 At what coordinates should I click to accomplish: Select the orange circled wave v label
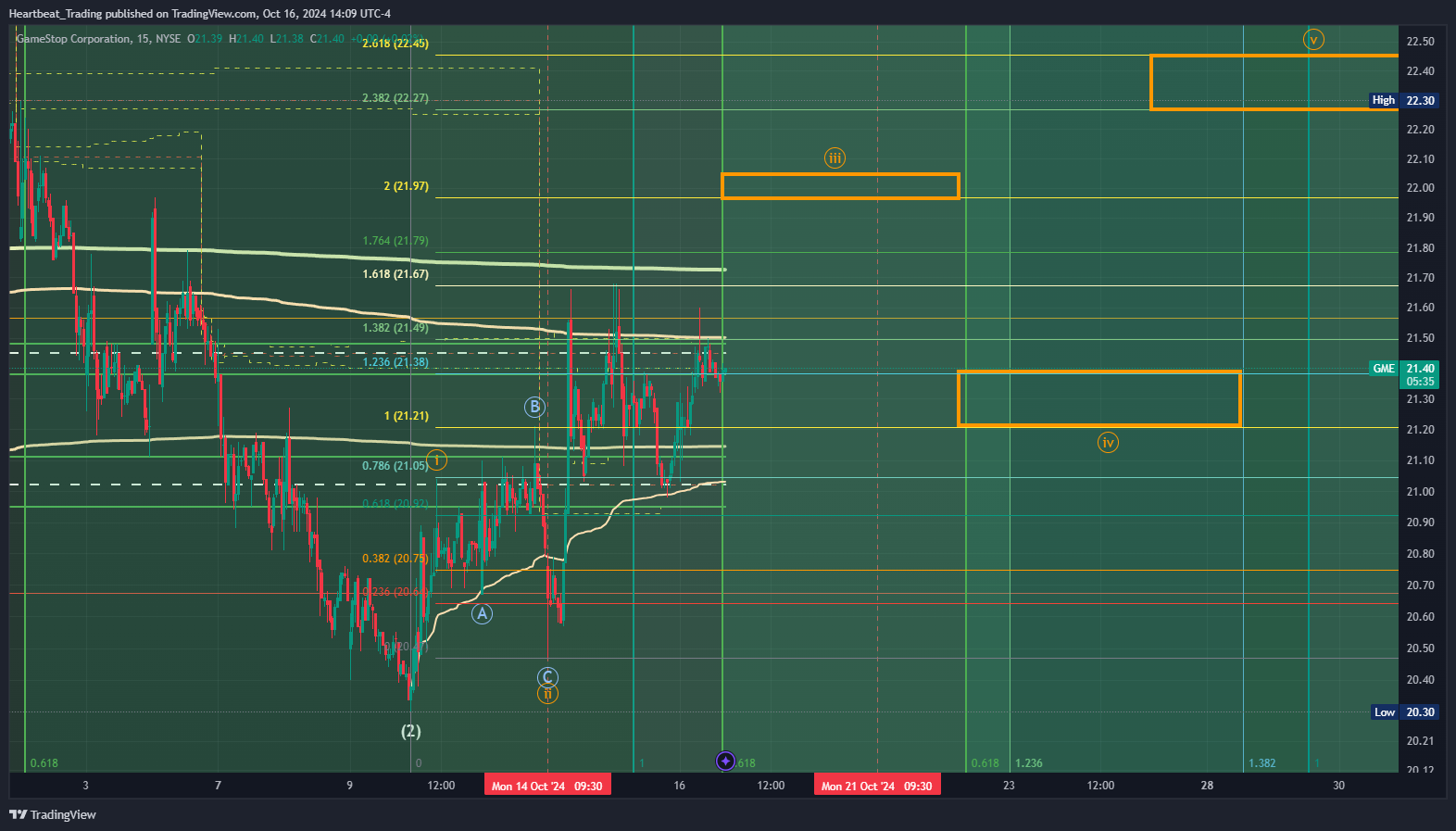click(x=1312, y=40)
